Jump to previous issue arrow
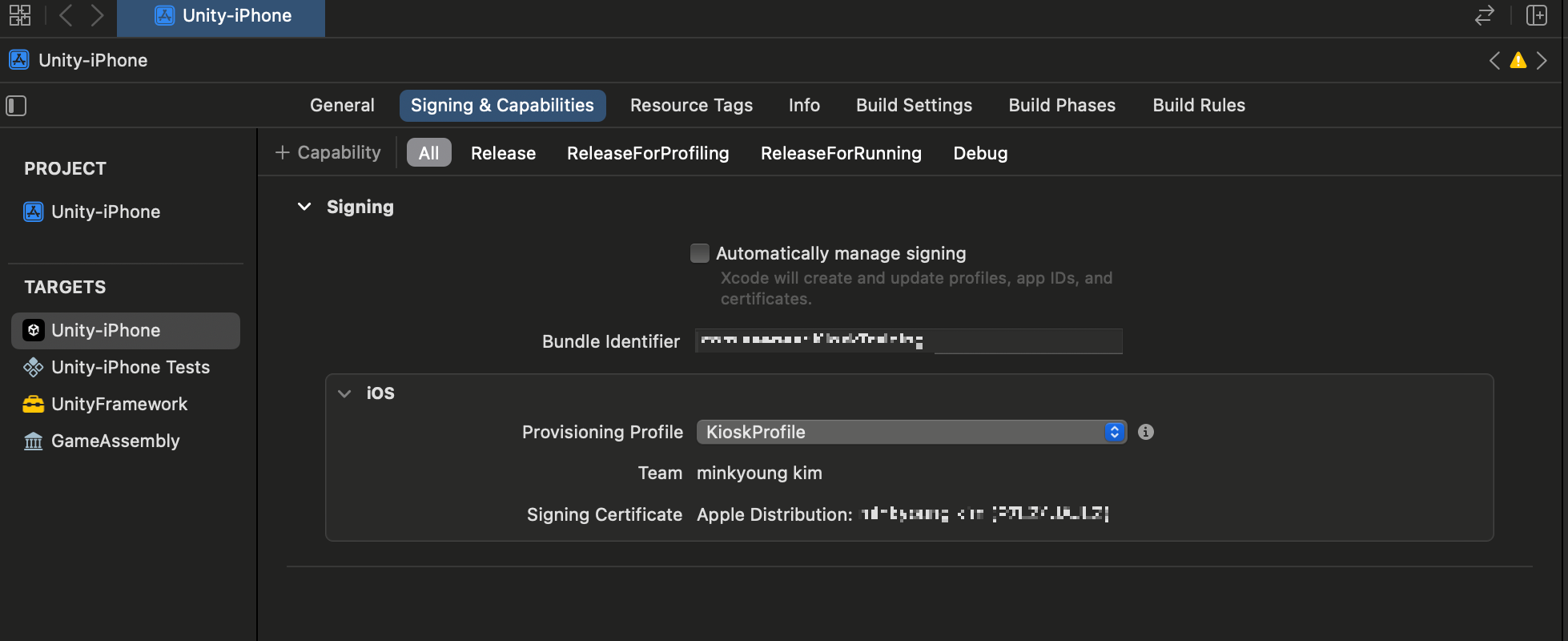Viewport: 1568px width, 641px height. coord(1494,60)
